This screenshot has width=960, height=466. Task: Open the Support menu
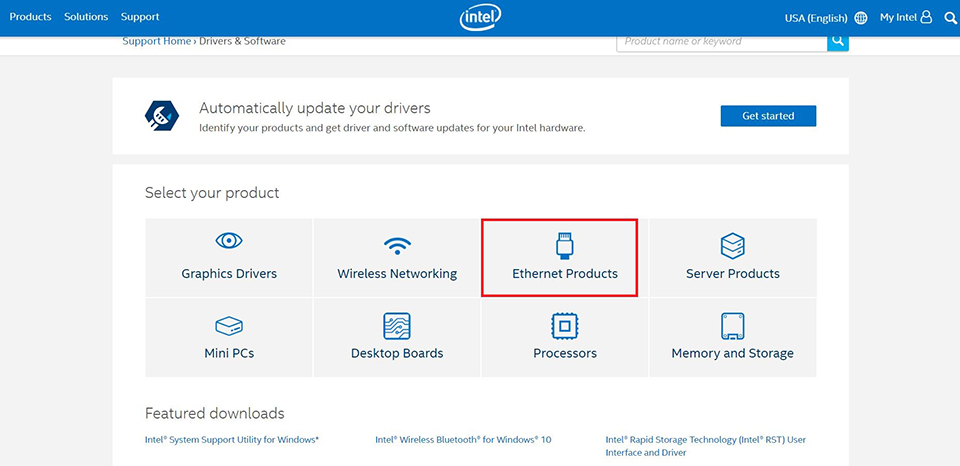click(140, 17)
